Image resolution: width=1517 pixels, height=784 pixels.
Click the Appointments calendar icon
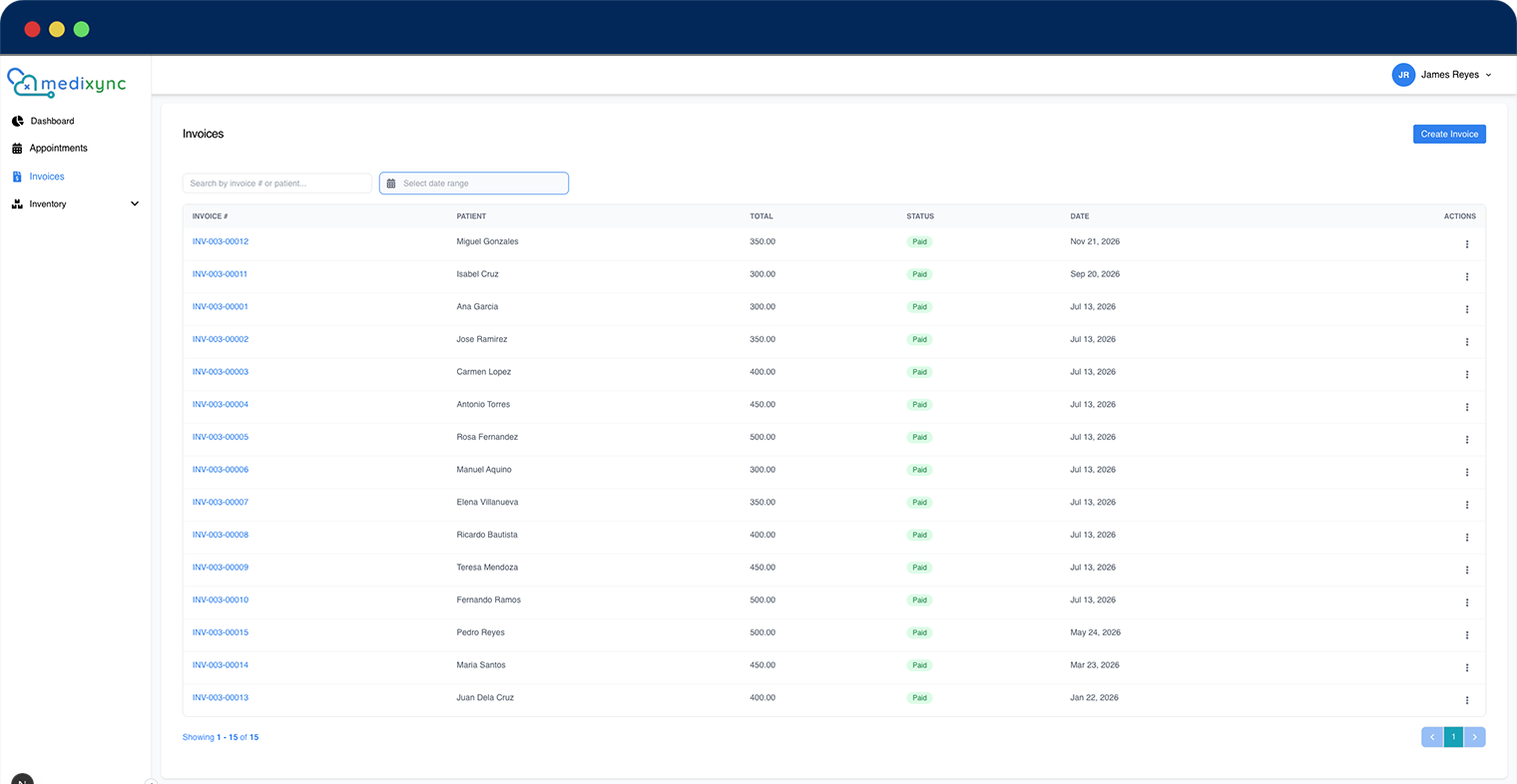(x=17, y=148)
